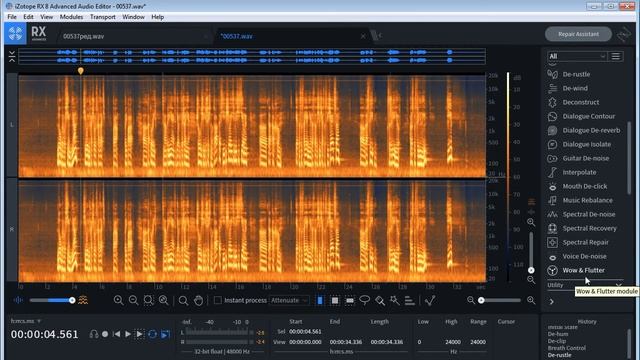Screen dimensions: 640x360
Task: Click the find similar event checkmark icon
Action: tap(430, 300)
